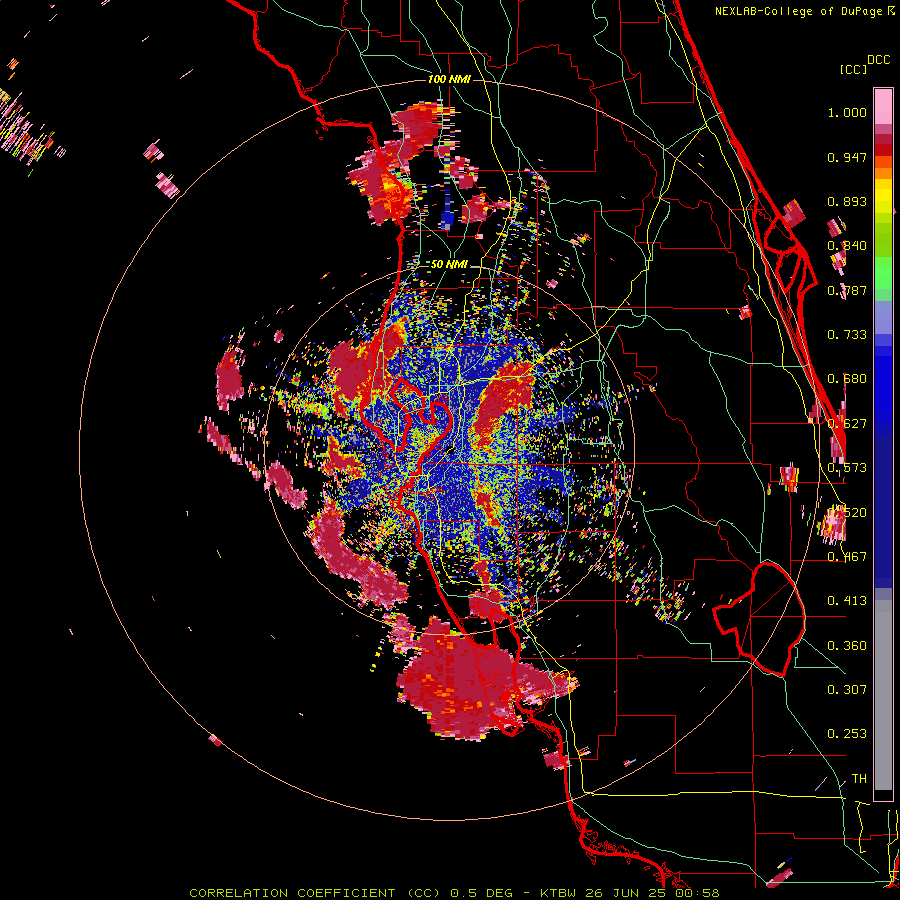The width and height of the screenshot is (900, 900).
Task: Click the 1.000 scale value
Action: pyautogui.click(x=847, y=113)
